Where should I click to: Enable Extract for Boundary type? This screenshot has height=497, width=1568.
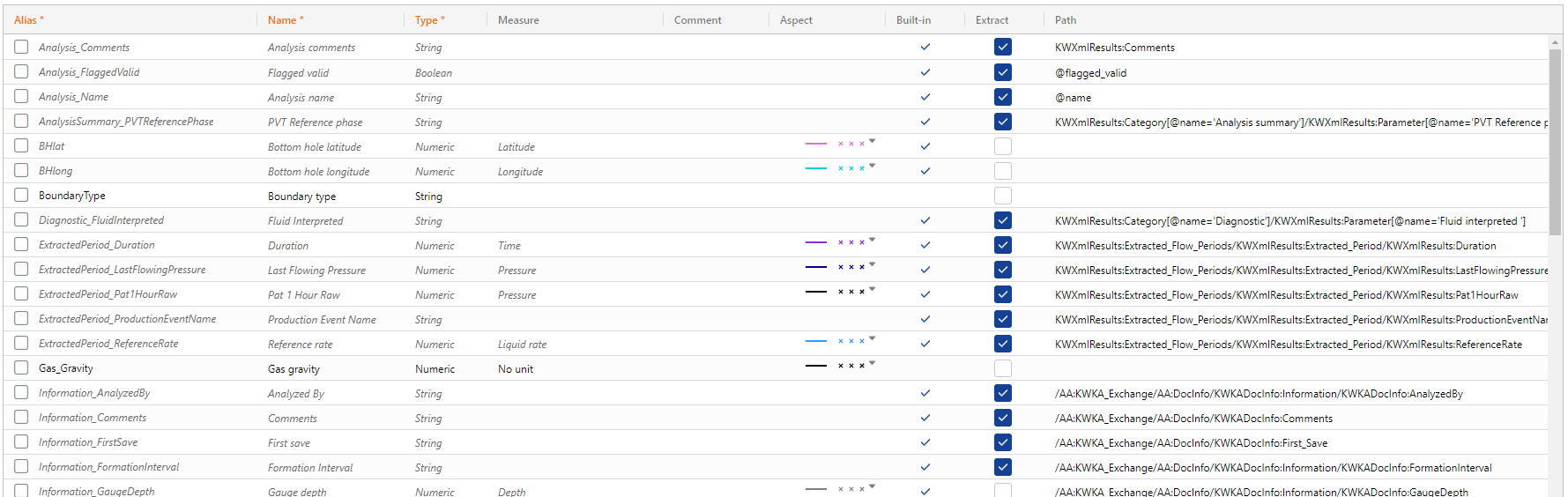1002,195
